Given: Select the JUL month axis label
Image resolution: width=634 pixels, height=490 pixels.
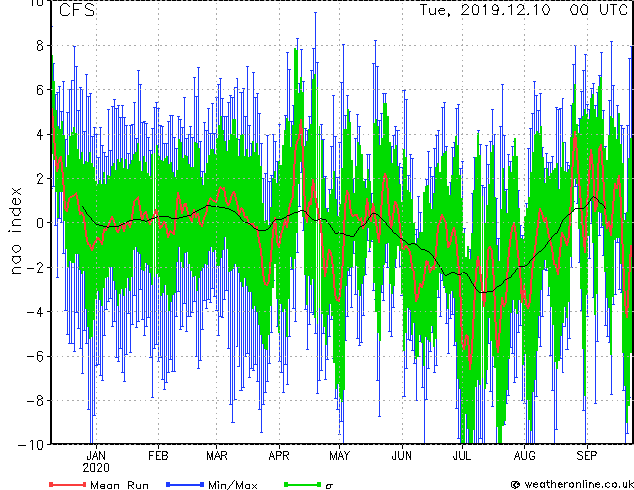Looking at the screenshot, I should coord(462,456).
